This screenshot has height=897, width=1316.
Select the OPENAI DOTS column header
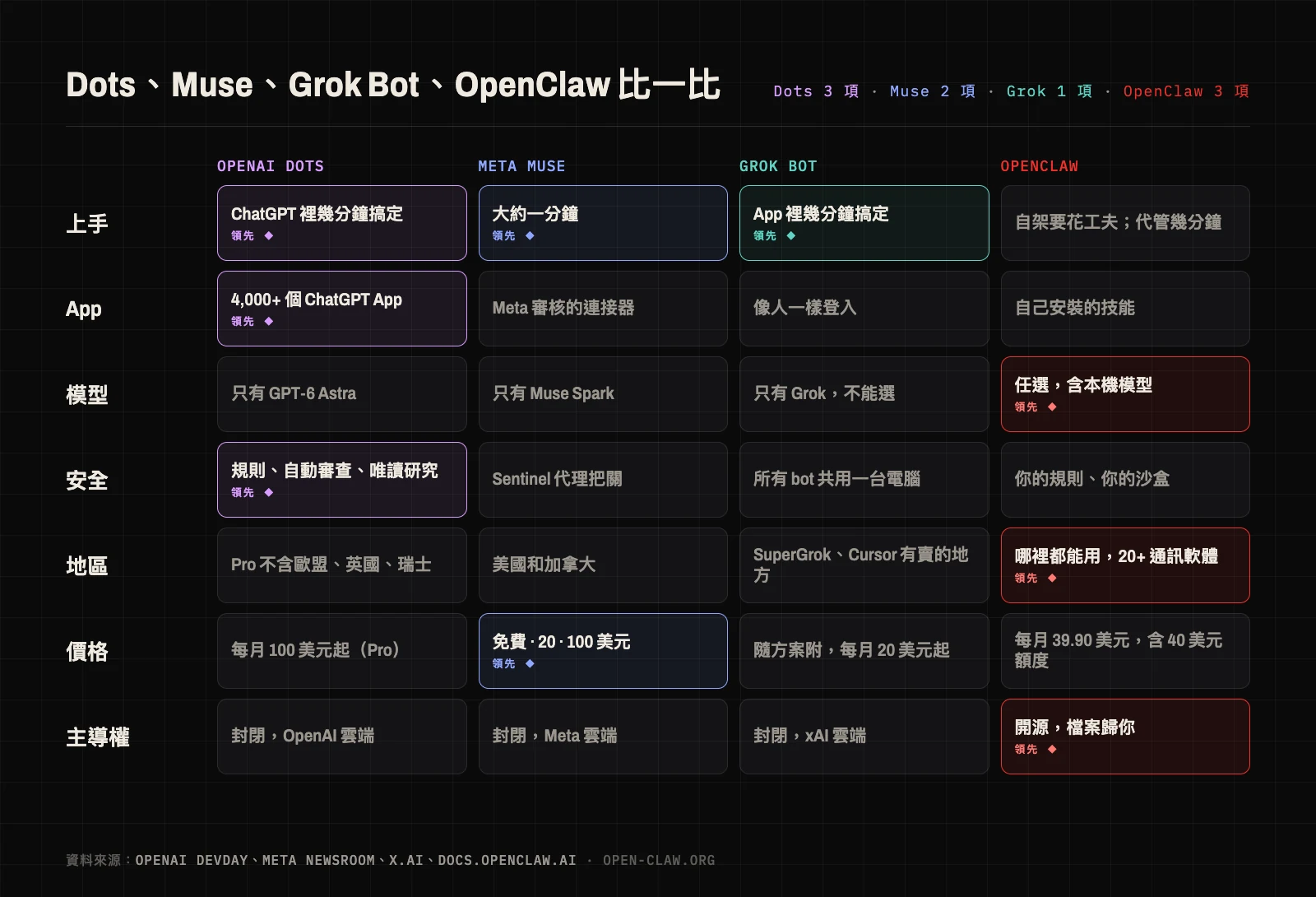coord(271,166)
